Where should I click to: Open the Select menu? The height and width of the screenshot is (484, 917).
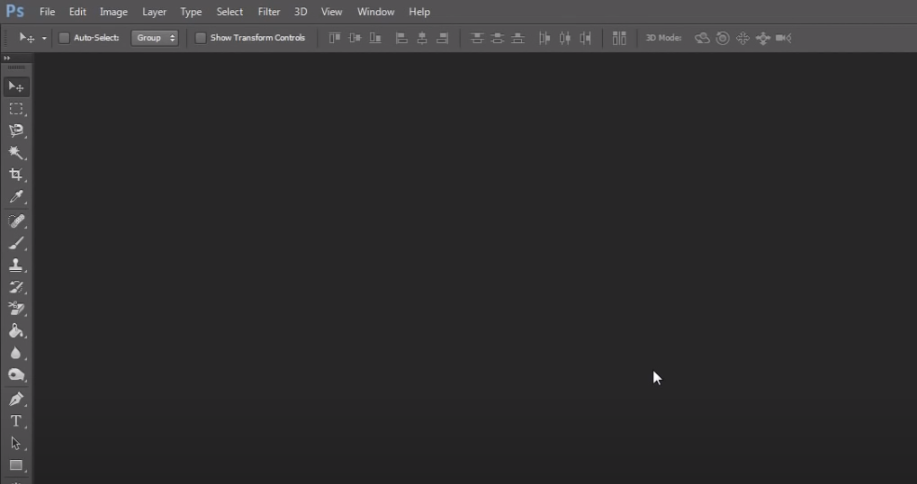229,12
